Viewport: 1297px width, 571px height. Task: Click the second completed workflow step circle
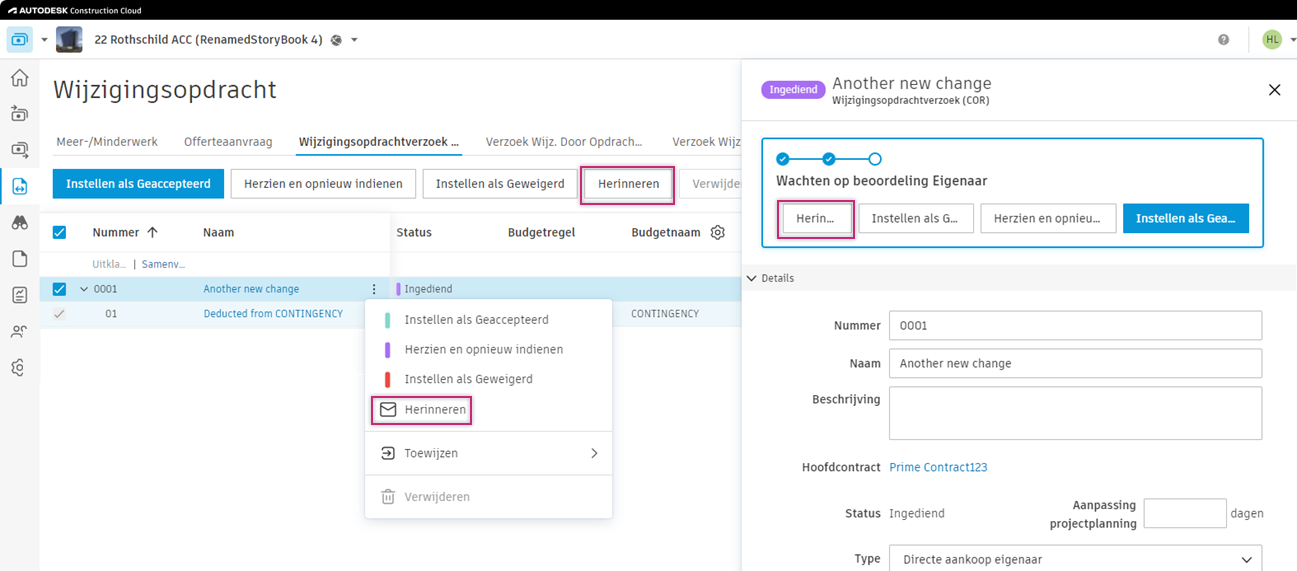(x=829, y=159)
